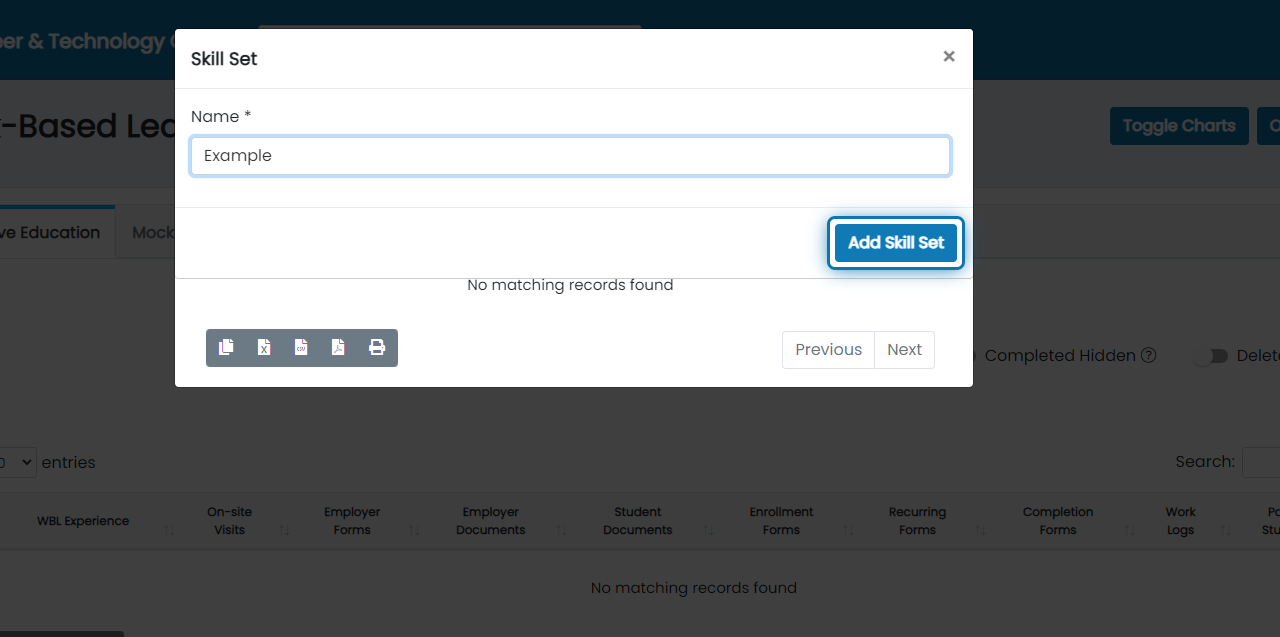
Task: Click the Toggle Charts button
Action: pos(1179,126)
